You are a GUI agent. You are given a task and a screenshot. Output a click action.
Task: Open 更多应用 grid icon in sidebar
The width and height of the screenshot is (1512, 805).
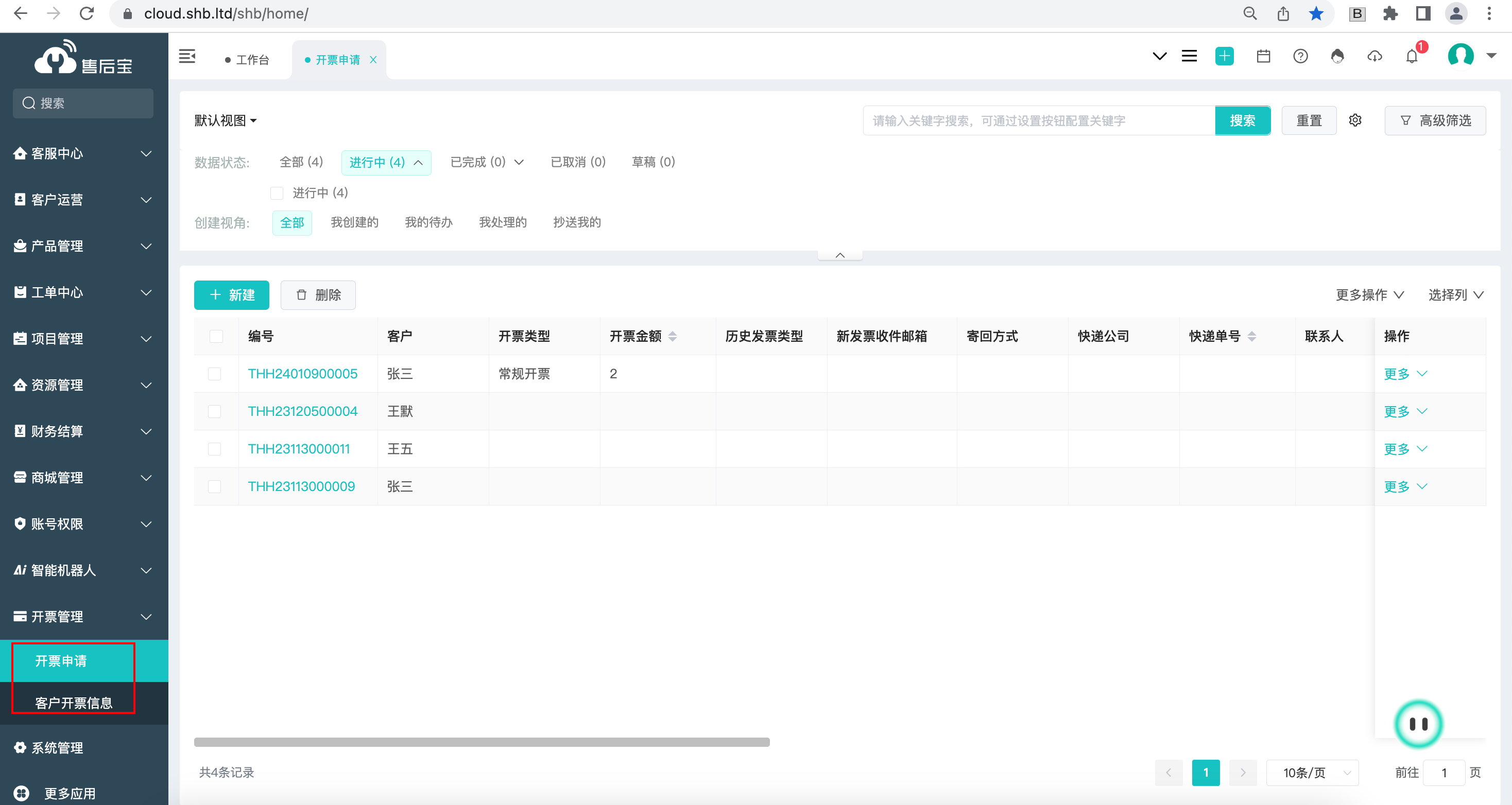(21, 793)
